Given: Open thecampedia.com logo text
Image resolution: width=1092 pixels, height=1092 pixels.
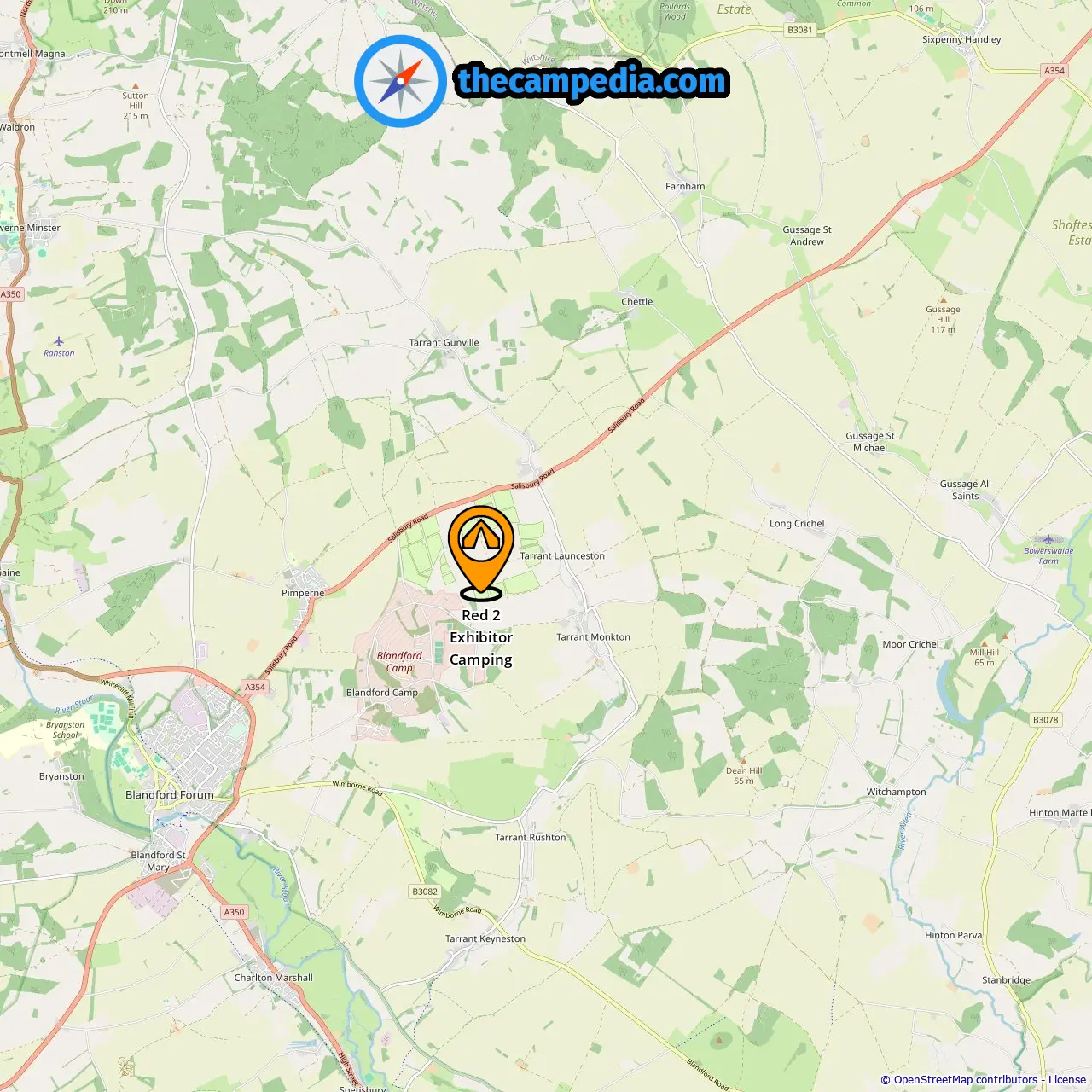Looking at the screenshot, I should 592,81.
